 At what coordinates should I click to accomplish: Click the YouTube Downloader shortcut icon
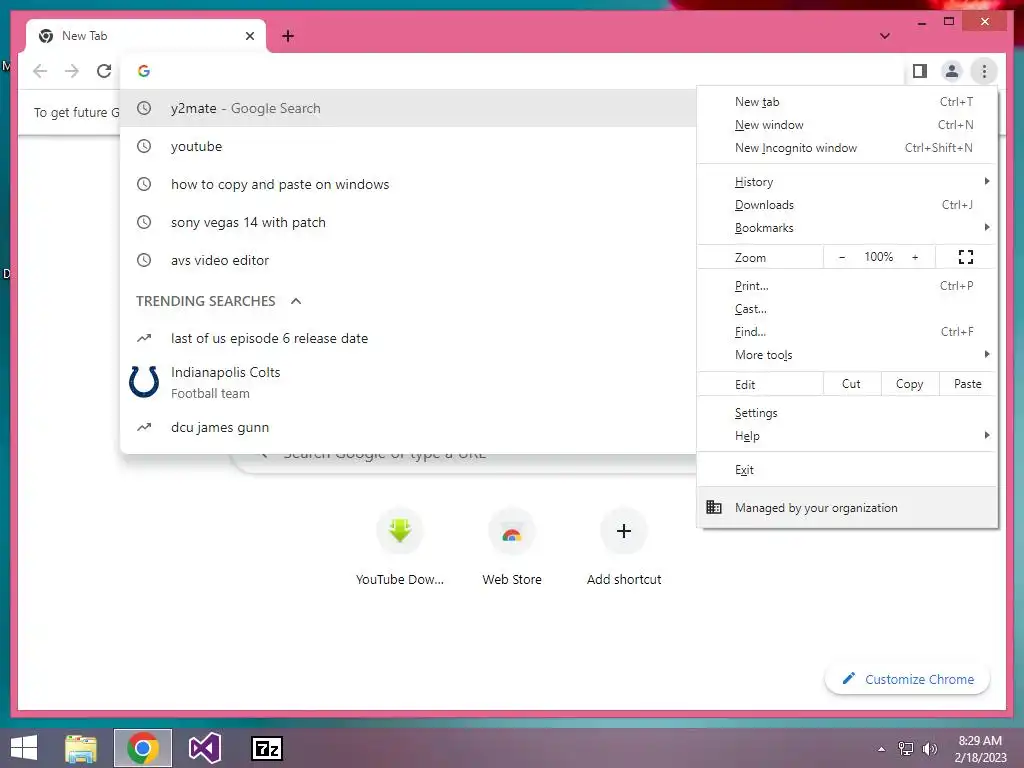point(400,530)
